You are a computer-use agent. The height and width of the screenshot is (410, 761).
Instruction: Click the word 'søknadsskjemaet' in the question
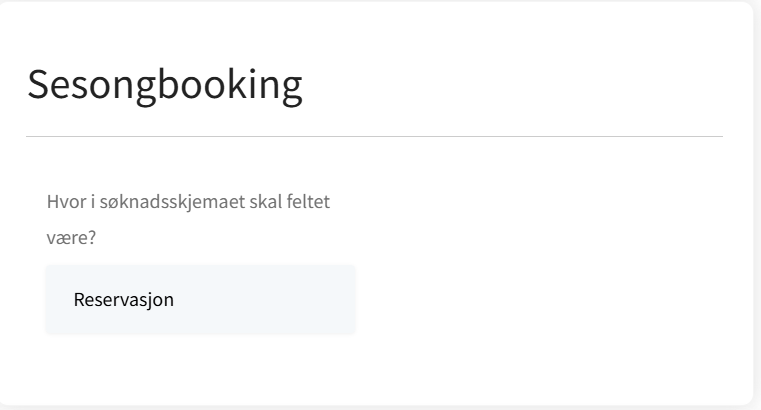click(159, 203)
